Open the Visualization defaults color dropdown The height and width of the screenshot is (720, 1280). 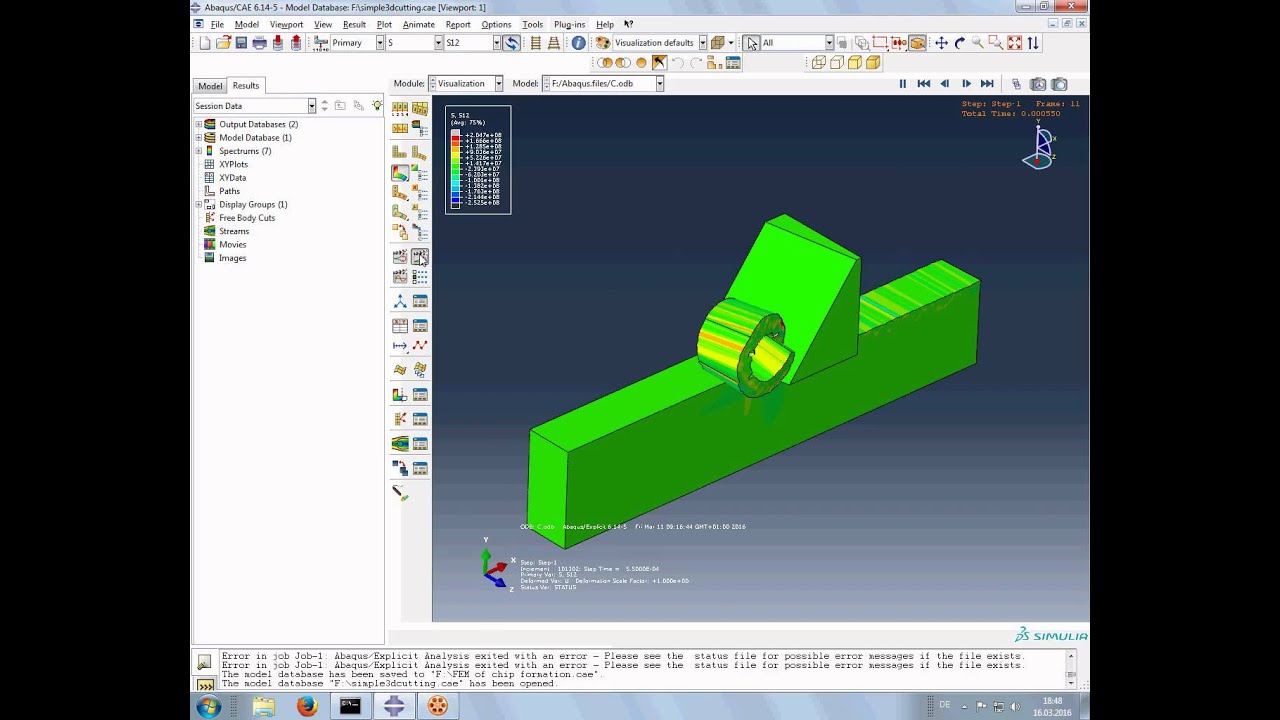pyautogui.click(x=703, y=43)
